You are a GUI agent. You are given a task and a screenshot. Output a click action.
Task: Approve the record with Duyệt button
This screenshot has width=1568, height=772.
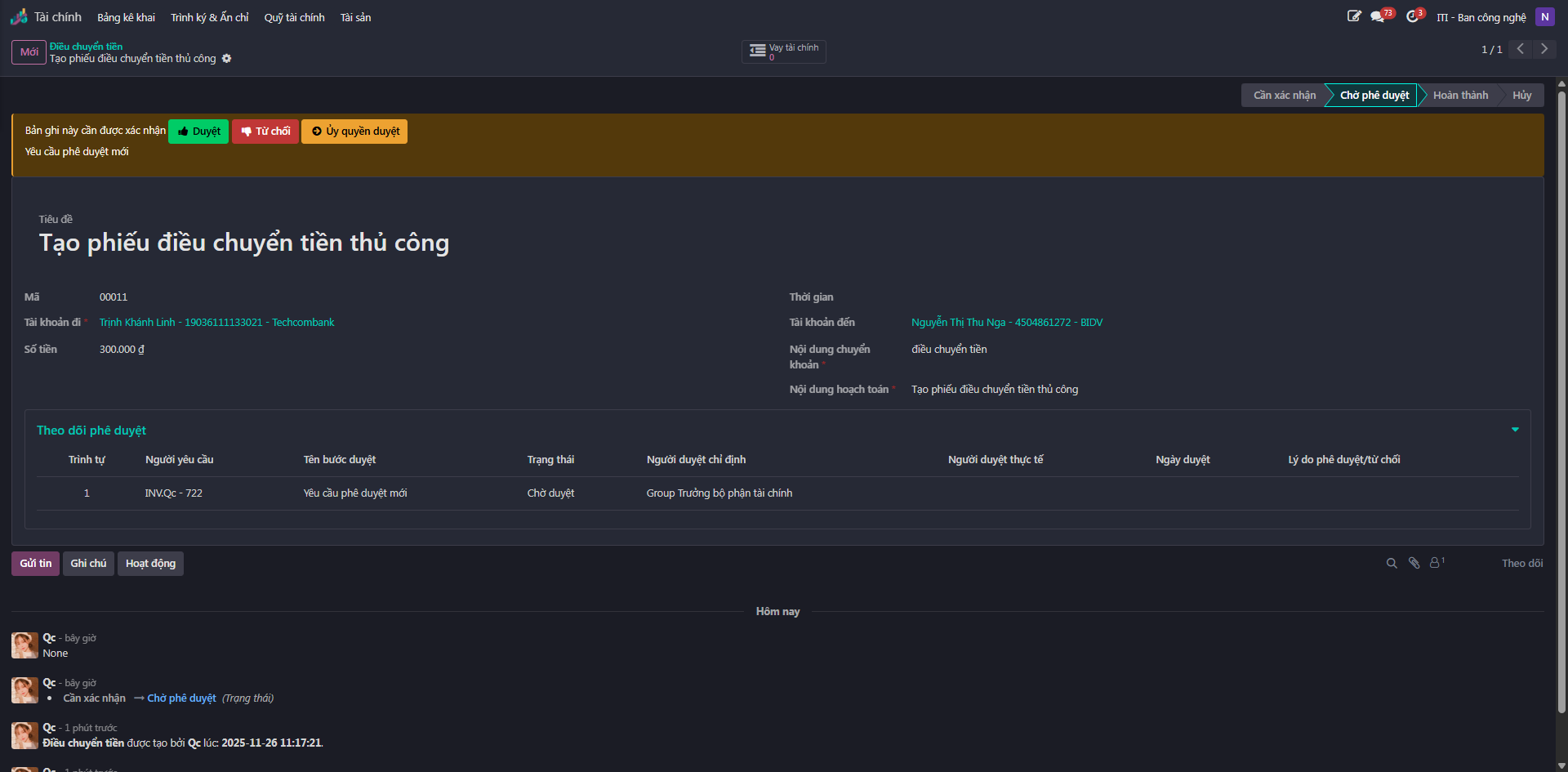click(198, 132)
